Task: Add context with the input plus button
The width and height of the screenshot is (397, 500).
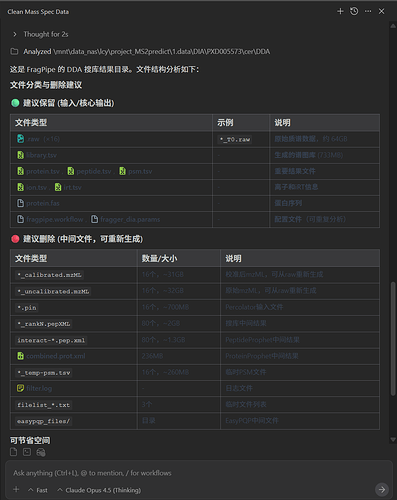Action: (x=16, y=489)
